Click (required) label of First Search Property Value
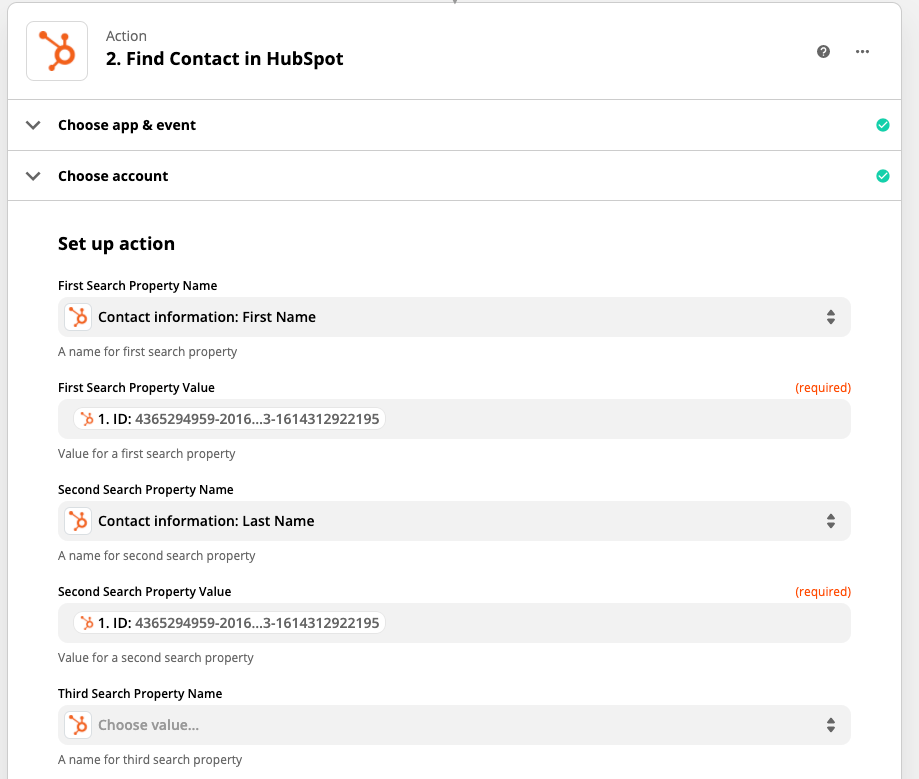919x779 pixels. 823,387
